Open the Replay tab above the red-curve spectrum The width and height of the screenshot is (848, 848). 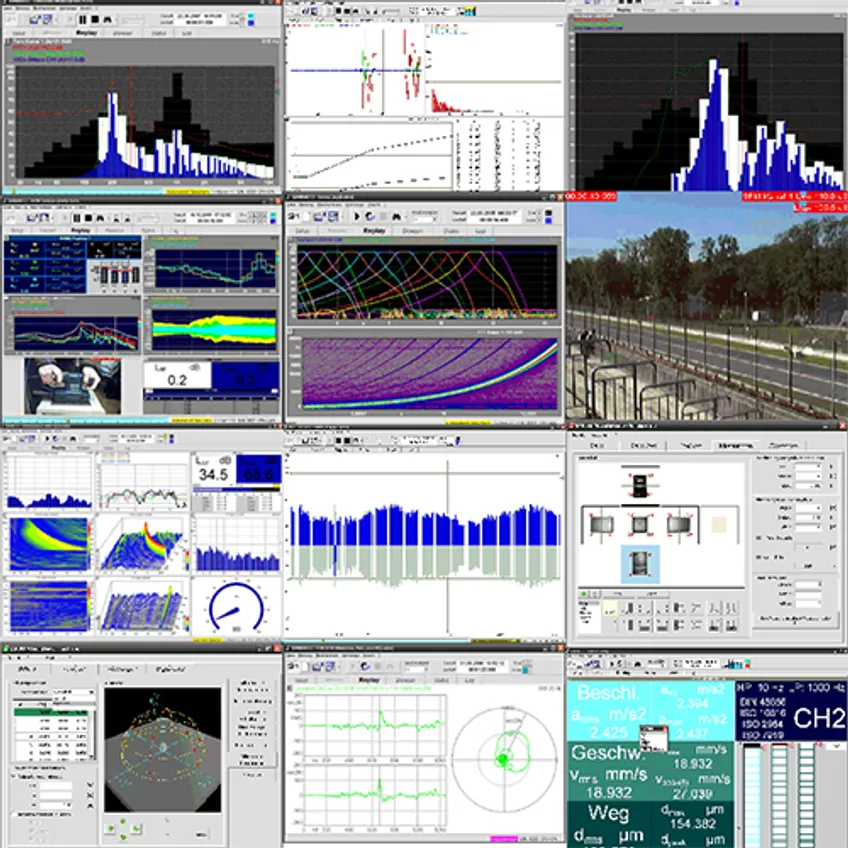tap(87, 33)
